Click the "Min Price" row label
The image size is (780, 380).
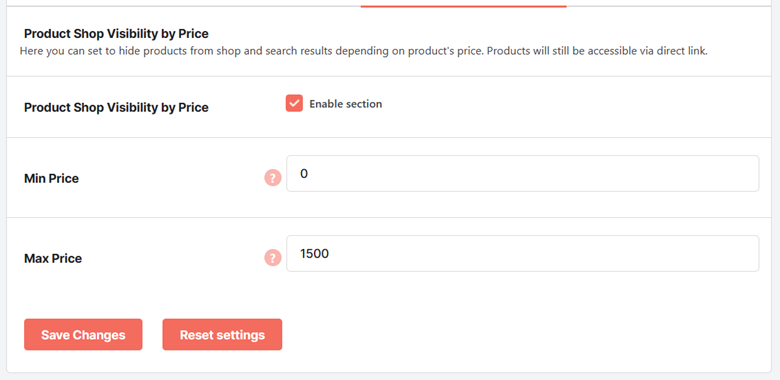(51, 178)
